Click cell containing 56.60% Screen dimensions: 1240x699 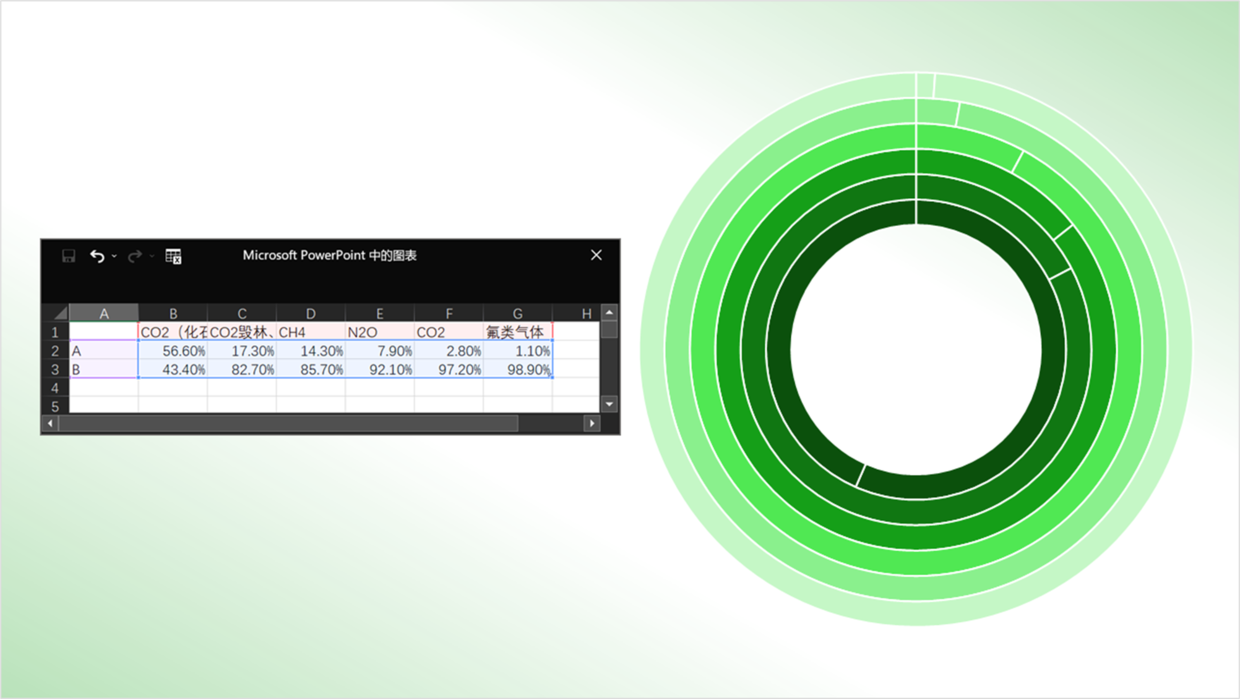click(x=173, y=351)
